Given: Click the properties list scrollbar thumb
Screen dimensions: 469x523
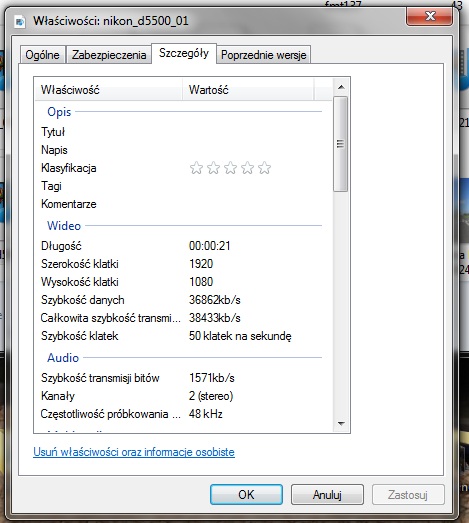Looking at the screenshot, I should [x=341, y=144].
